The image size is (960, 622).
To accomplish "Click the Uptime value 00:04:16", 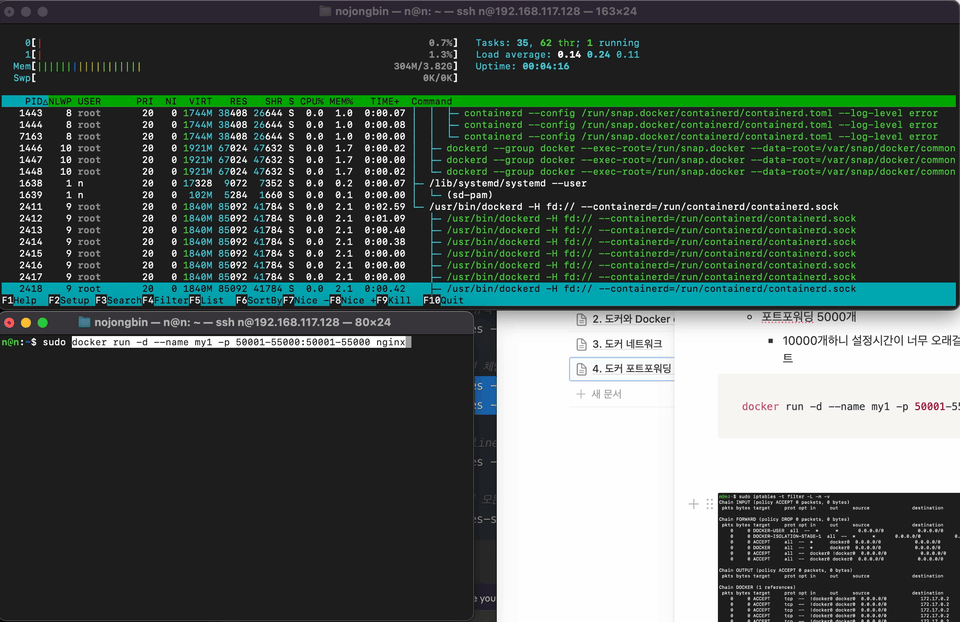I will pos(546,66).
